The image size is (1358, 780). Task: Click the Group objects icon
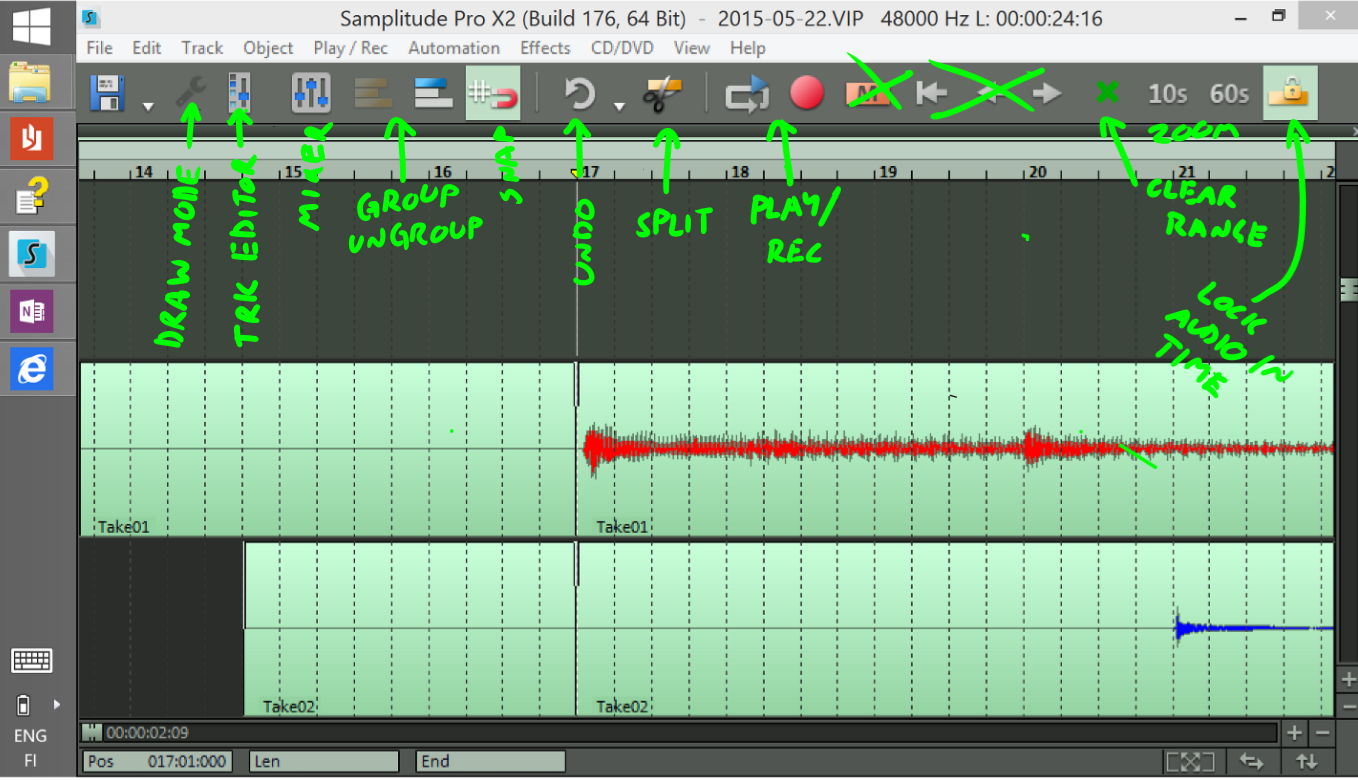[x=373, y=94]
